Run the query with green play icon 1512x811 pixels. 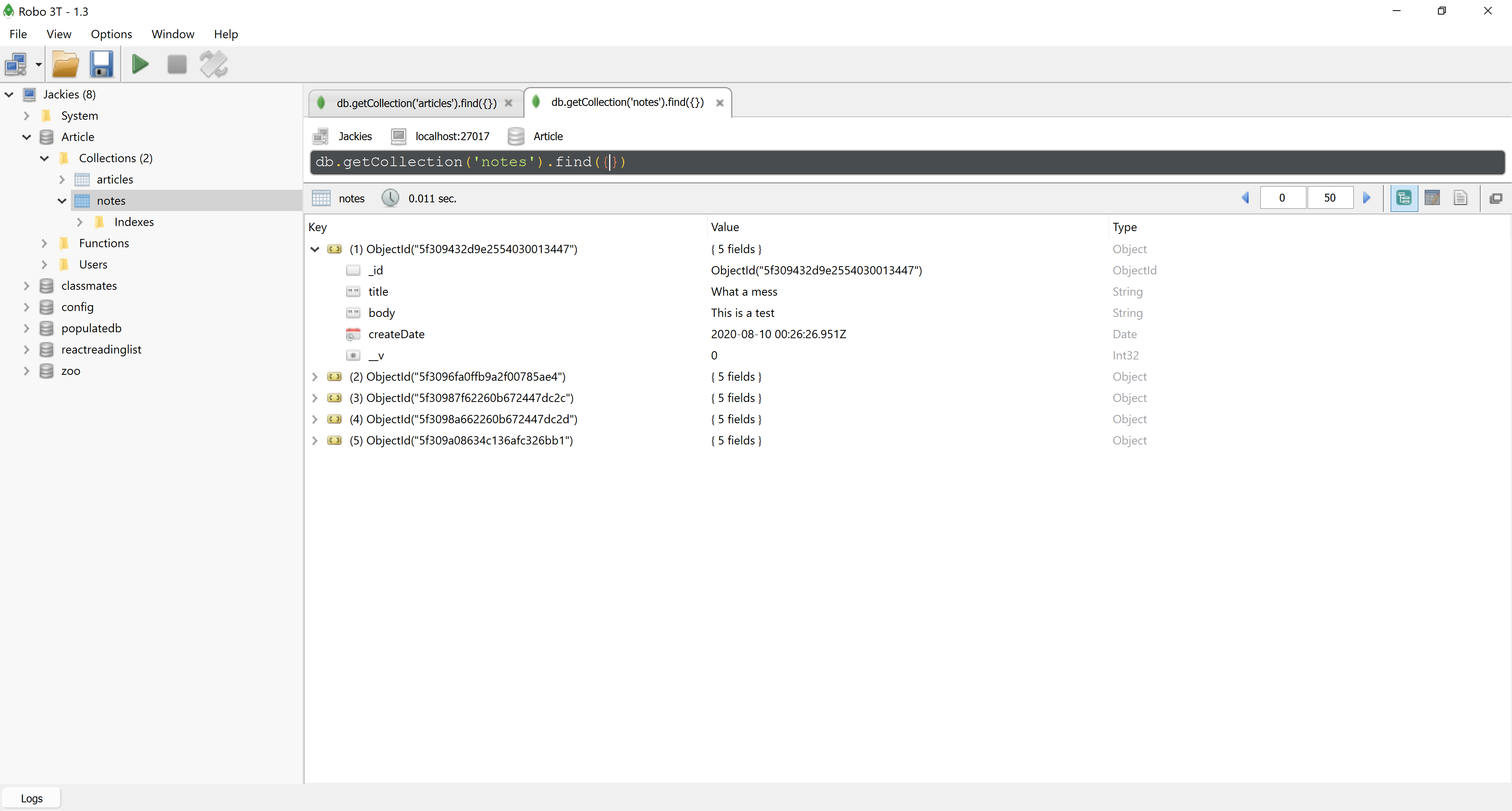click(140, 65)
